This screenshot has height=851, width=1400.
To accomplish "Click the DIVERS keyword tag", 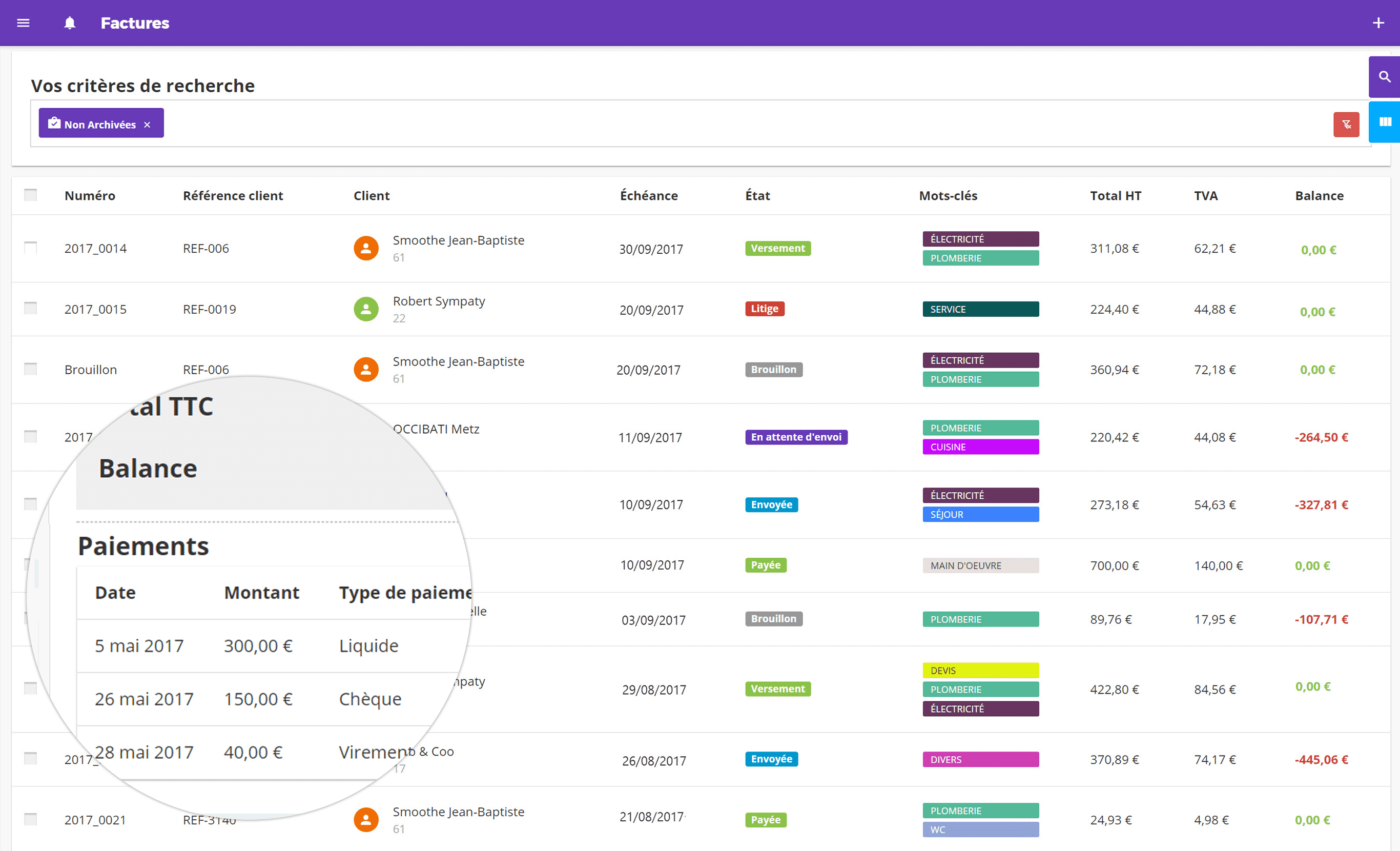I will pos(981,759).
